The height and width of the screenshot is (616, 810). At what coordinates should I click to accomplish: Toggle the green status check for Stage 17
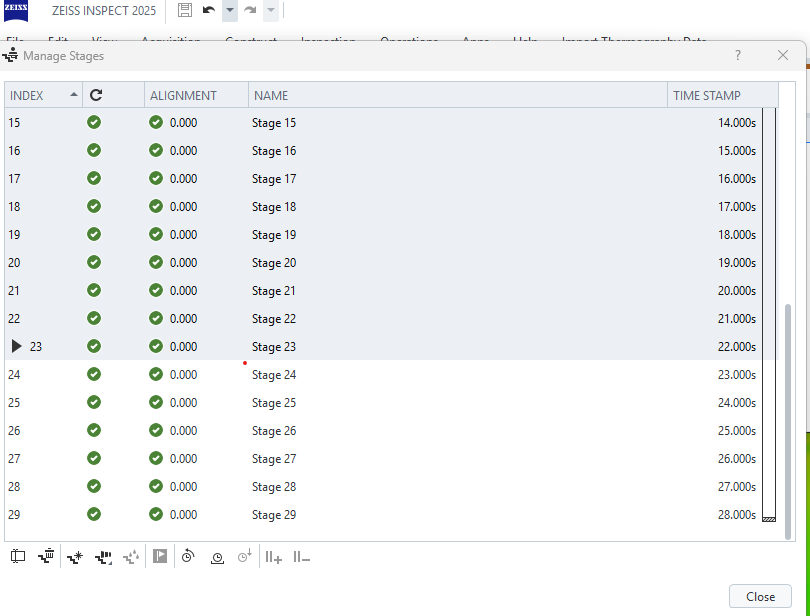click(94, 179)
